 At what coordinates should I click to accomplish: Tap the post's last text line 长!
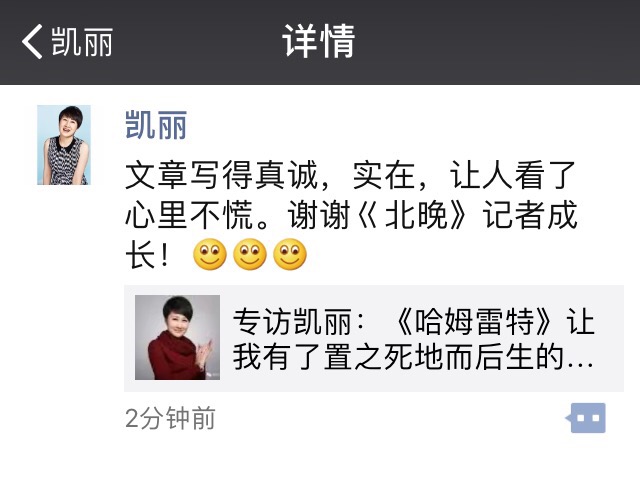(x=147, y=255)
